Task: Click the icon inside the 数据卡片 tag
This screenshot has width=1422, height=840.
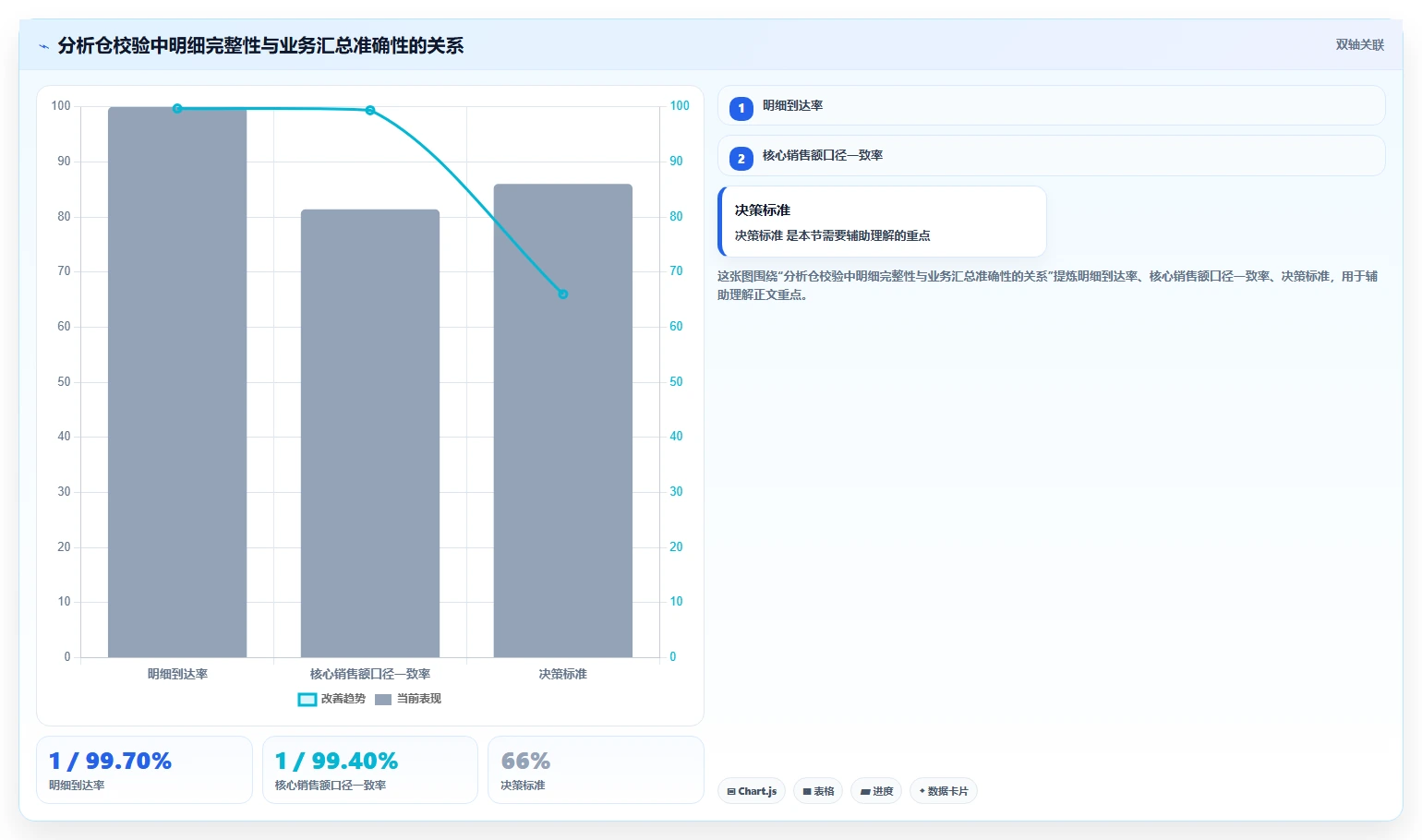Action: (922, 791)
